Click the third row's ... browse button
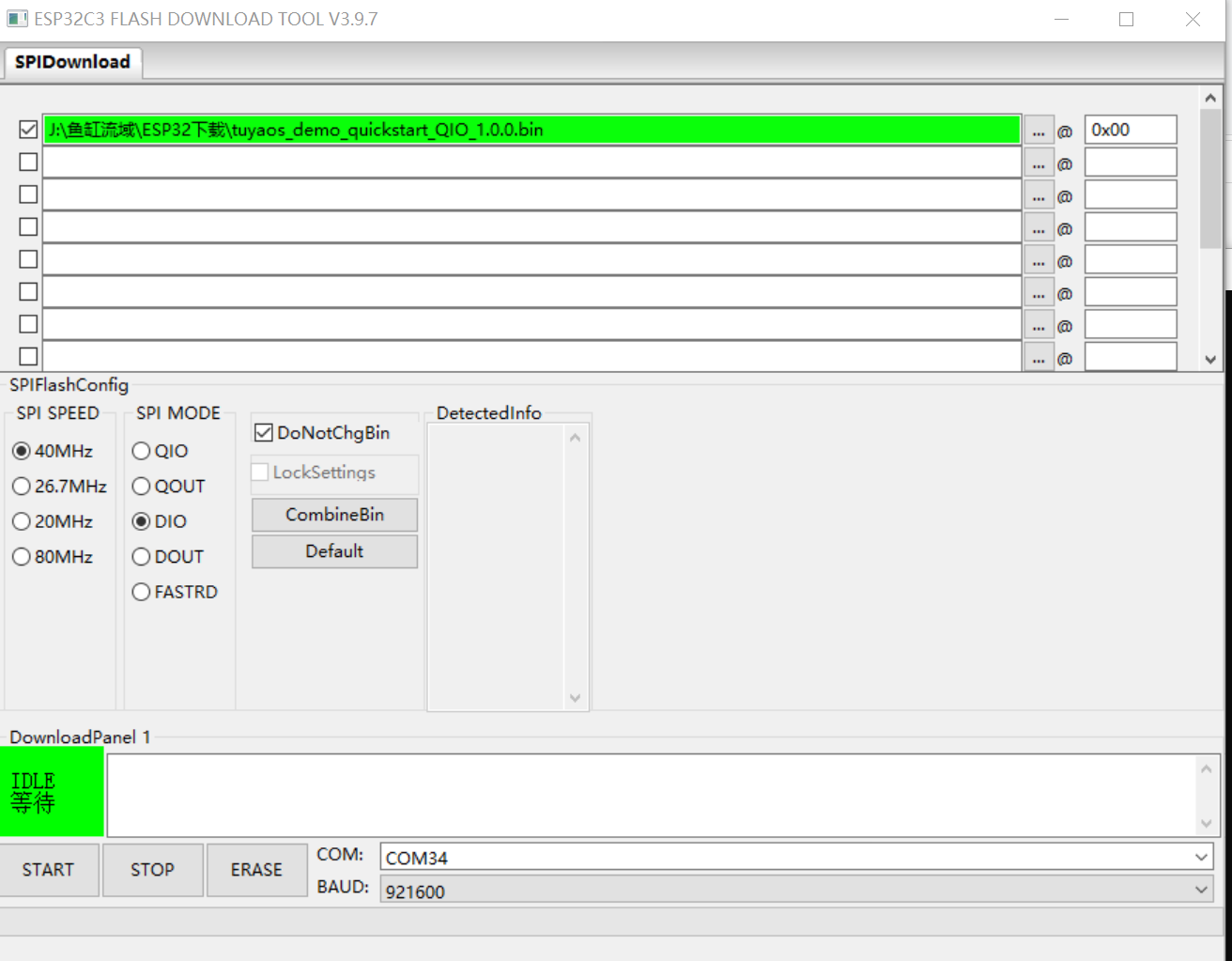The width and height of the screenshot is (1232, 961). [x=1039, y=195]
